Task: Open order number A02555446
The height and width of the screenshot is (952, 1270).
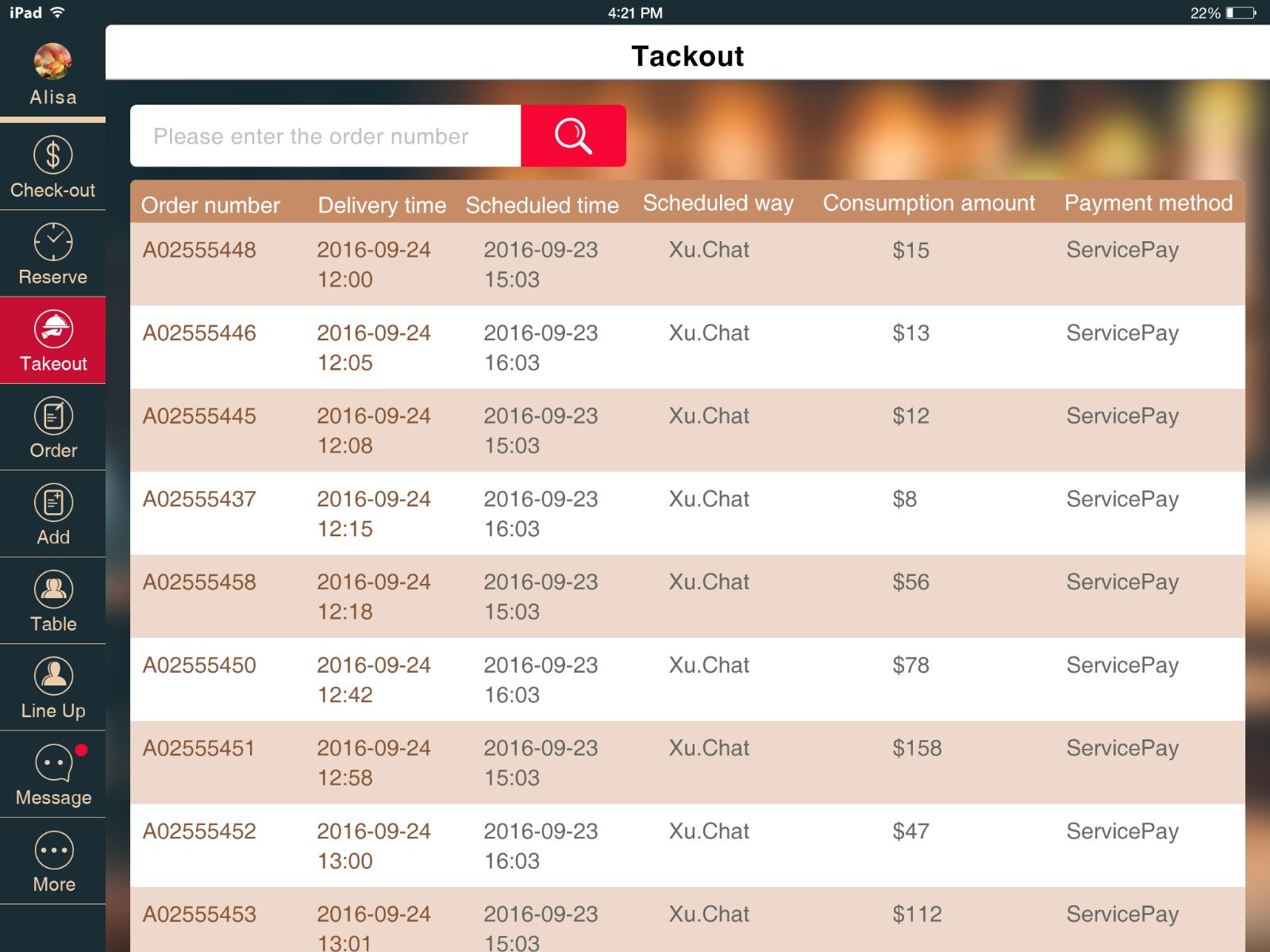Action: (x=199, y=333)
